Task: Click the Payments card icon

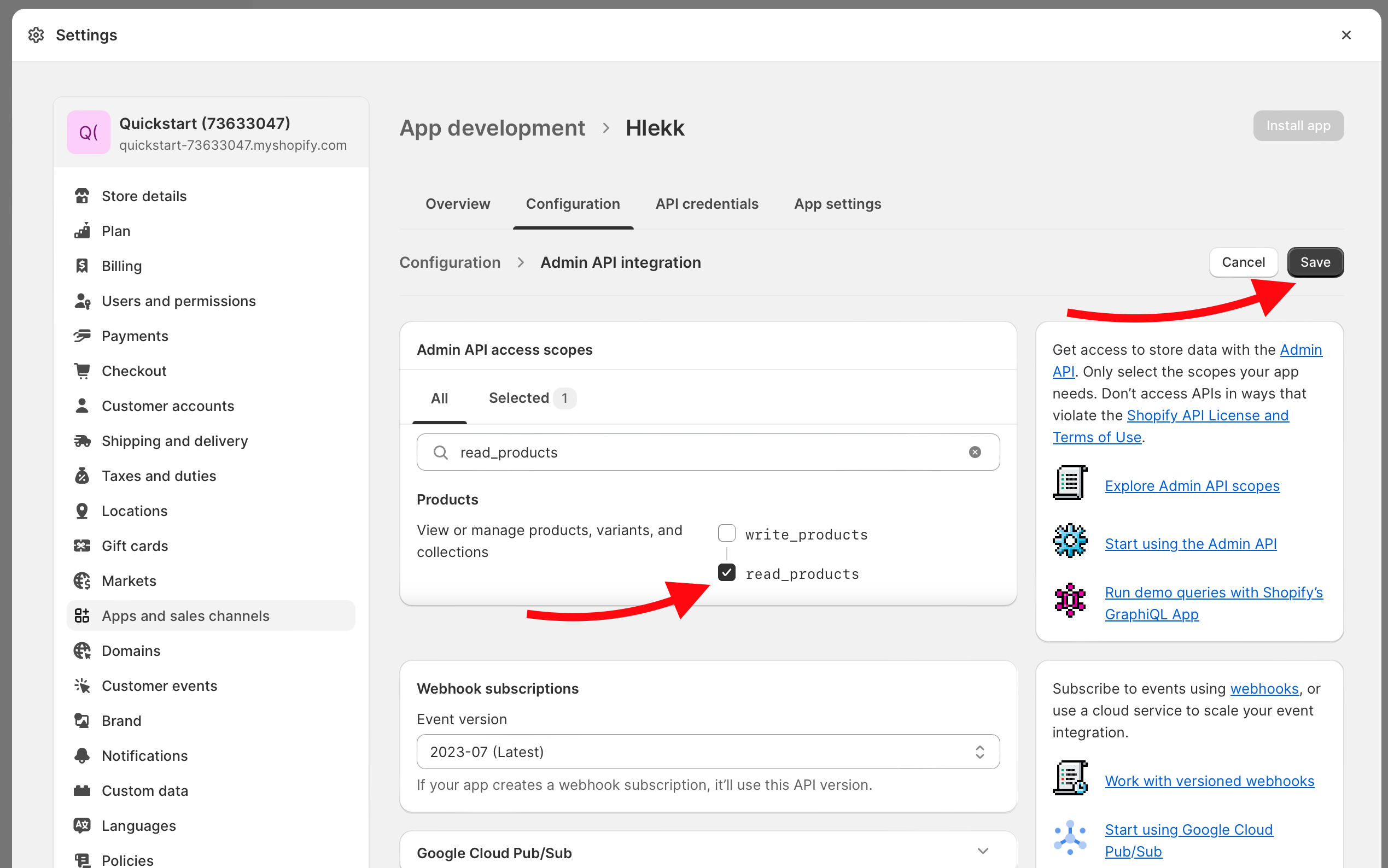Action: 82,336
